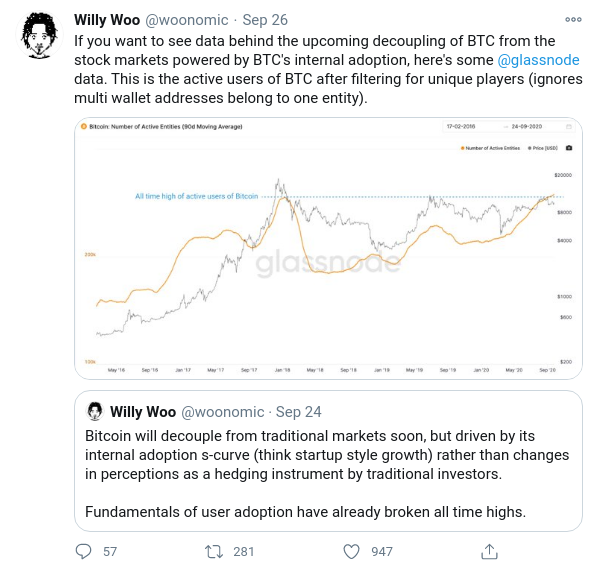Open the calendar icon in date range box
Screen dimensions: 598x571
(x=569, y=127)
